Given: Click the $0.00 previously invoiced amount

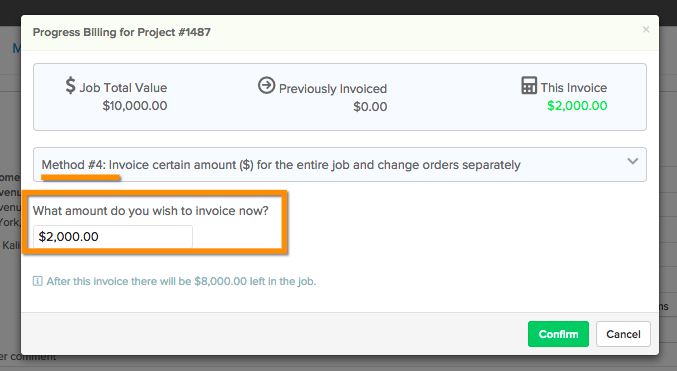Looking at the screenshot, I should (370, 107).
